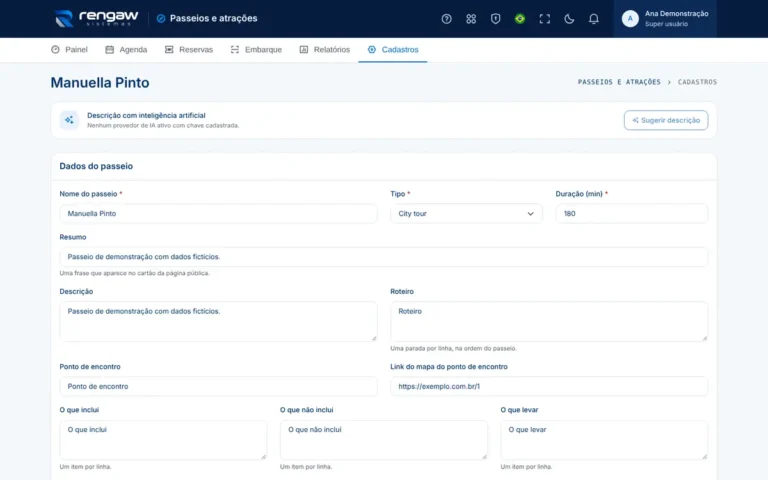
Task: Open the help question mark icon
Action: (x=446, y=19)
